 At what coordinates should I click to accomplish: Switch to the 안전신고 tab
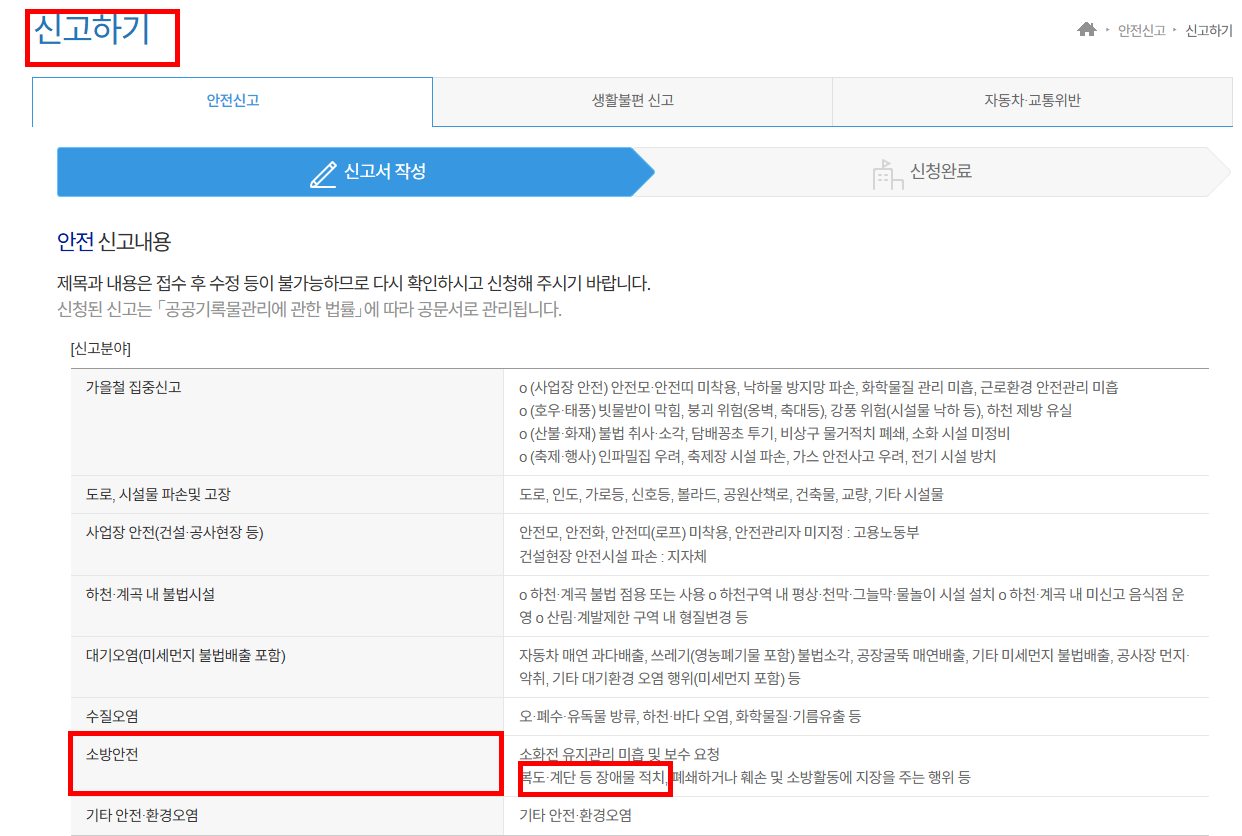[232, 101]
